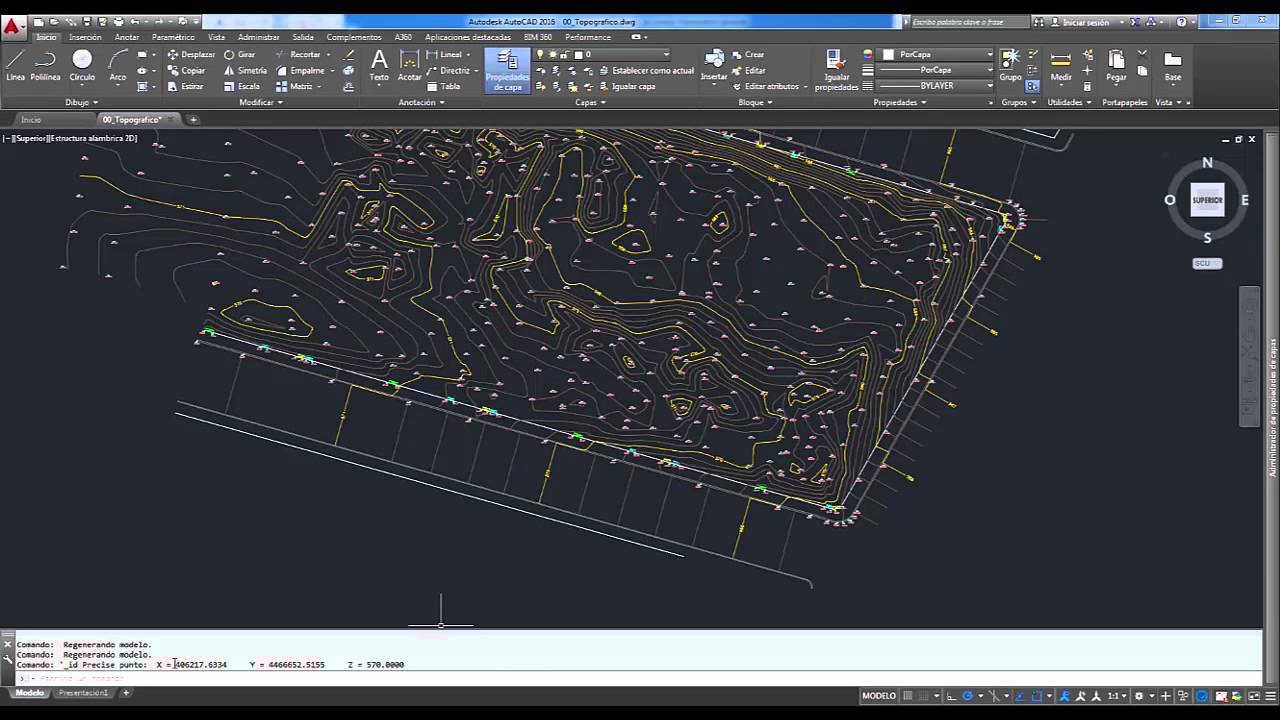The height and width of the screenshot is (720, 1280).
Task: Toggle ortho mode in status bar
Action: 953,696
